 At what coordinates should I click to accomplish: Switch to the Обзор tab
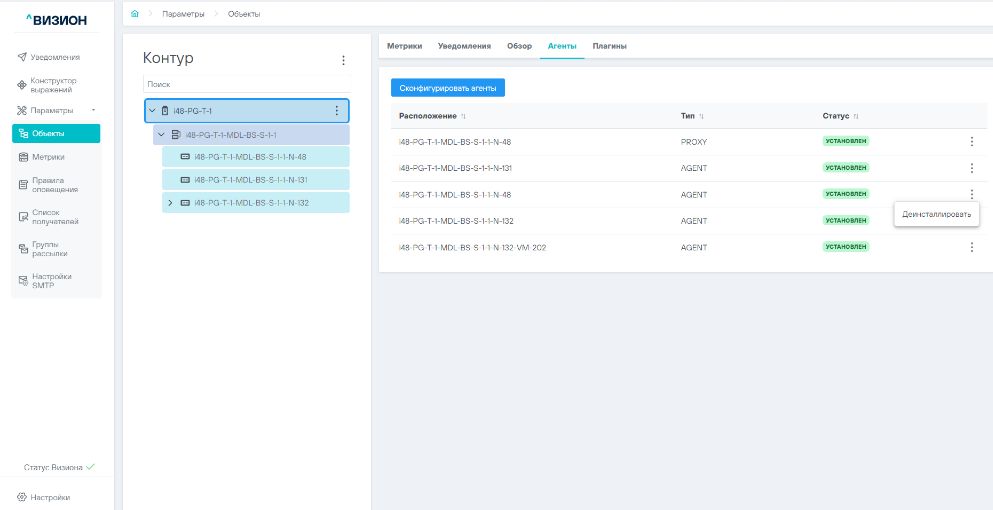pos(519,46)
